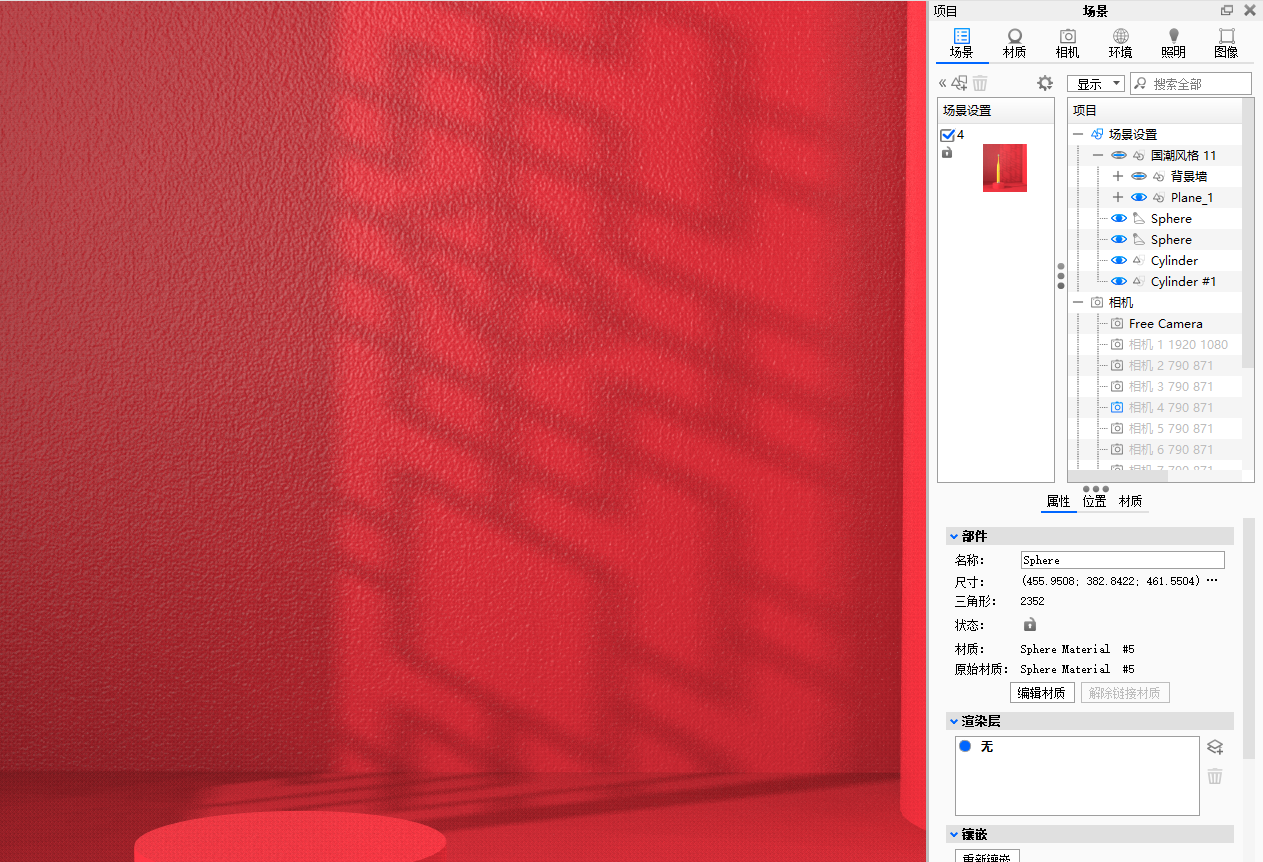Screen dimensions: 1263x862
Task: Click the camera icon beside Free Camera
Action: (x=1117, y=324)
